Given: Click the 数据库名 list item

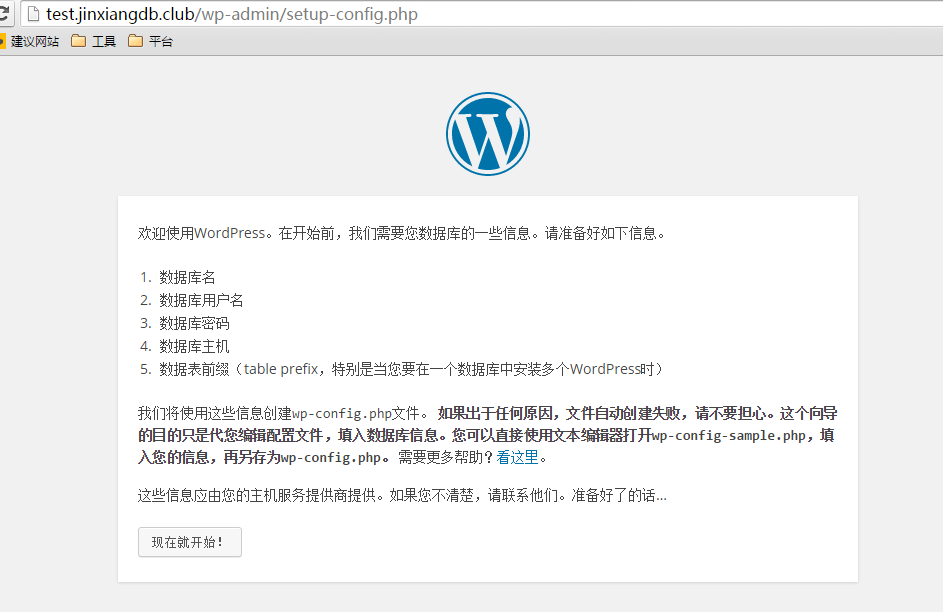Looking at the screenshot, I should 187,277.
